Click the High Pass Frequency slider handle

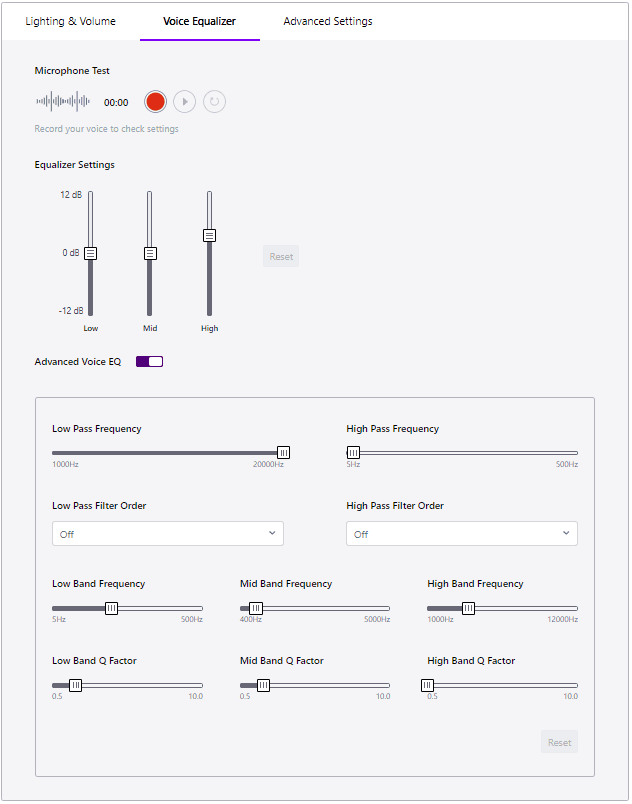(353, 452)
